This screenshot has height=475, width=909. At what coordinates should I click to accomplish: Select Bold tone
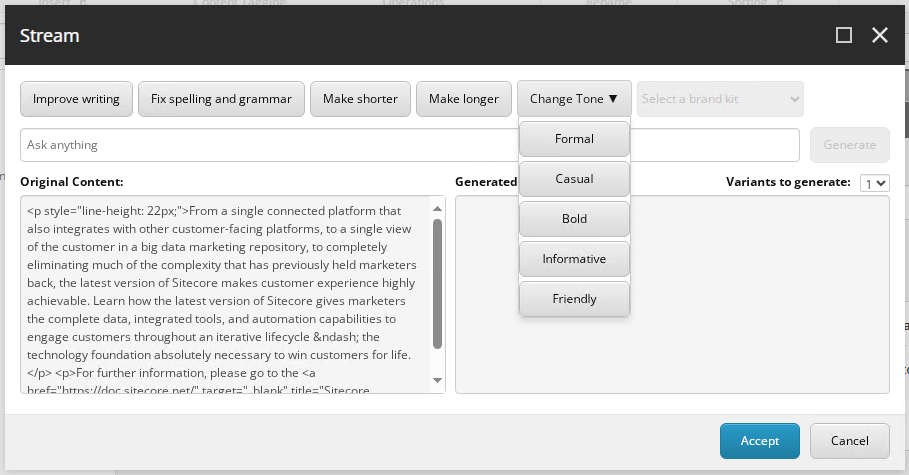point(575,219)
